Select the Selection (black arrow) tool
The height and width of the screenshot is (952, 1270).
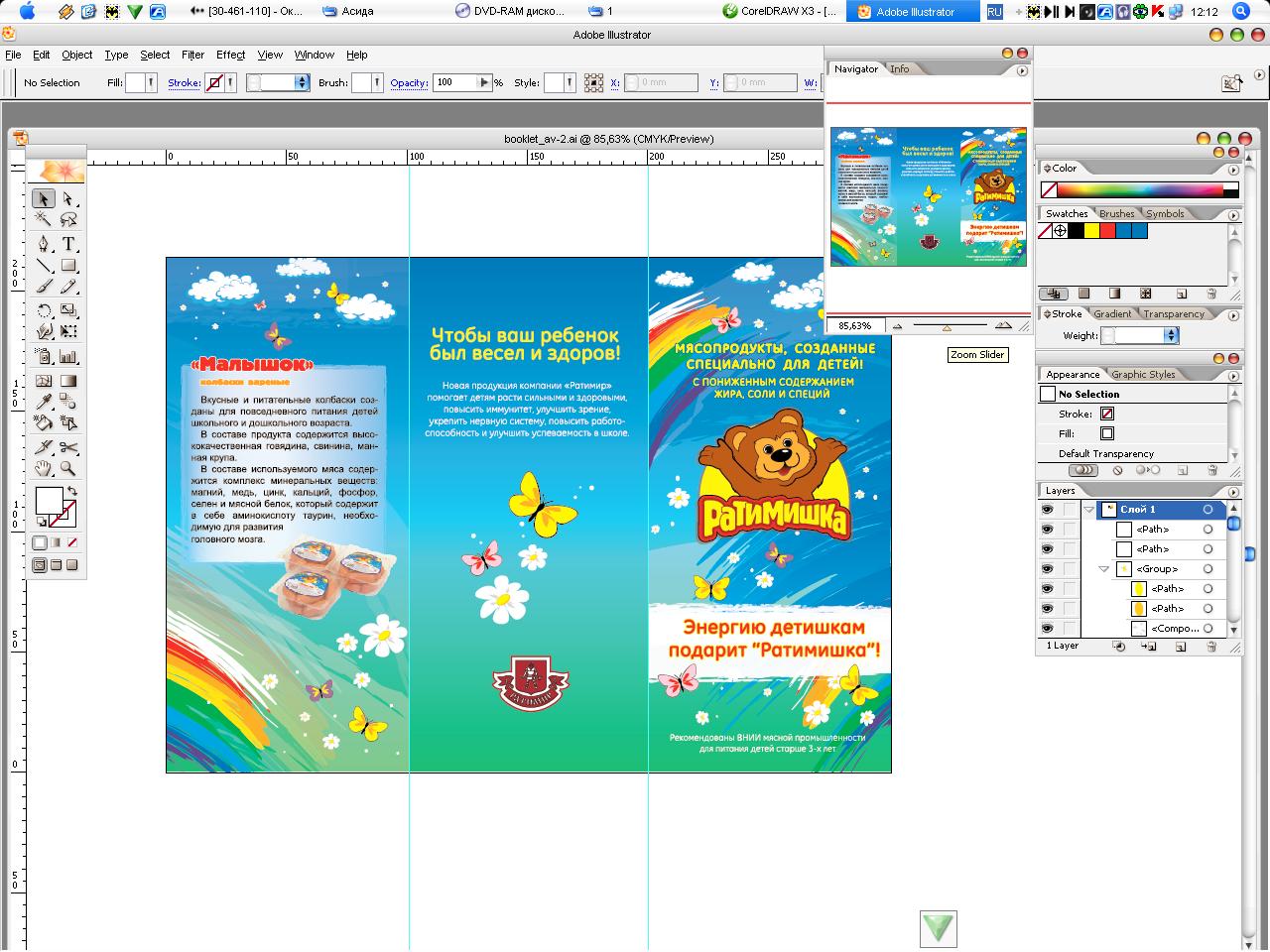point(44,198)
